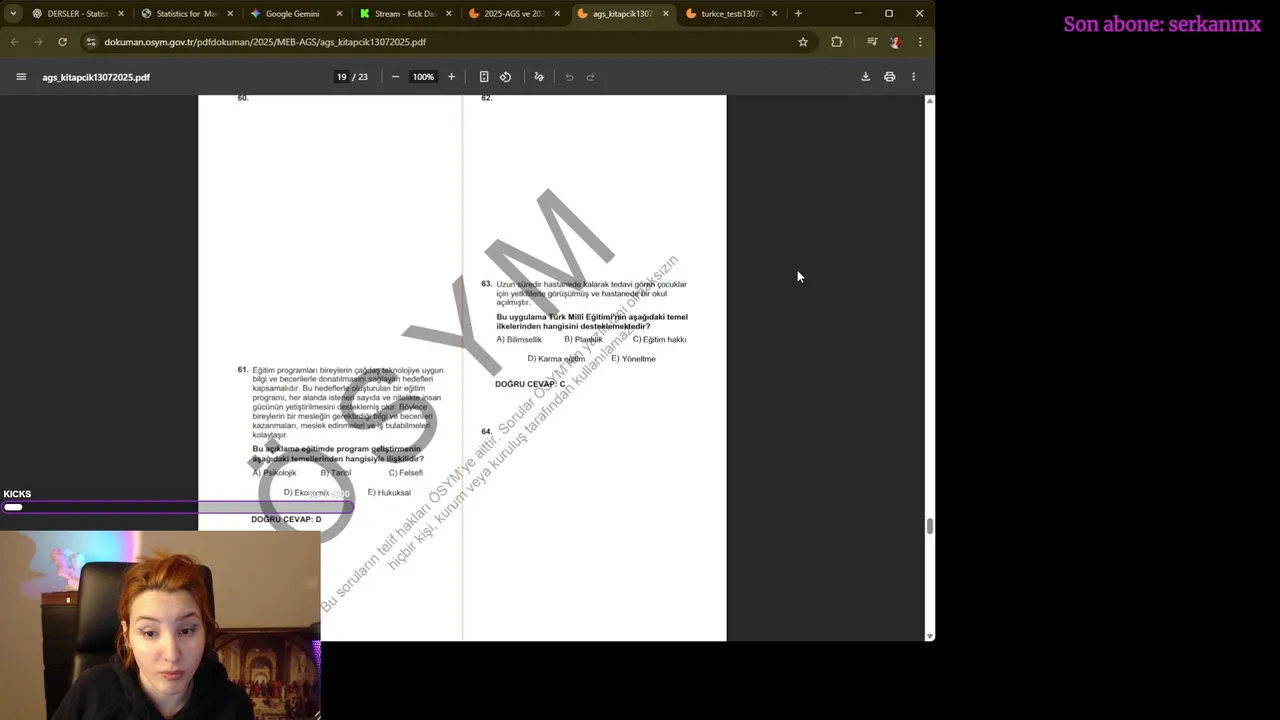The width and height of the screenshot is (1280, 720).
Task: Close the 2025-AGS tab
Action: (x=557, y=14)
